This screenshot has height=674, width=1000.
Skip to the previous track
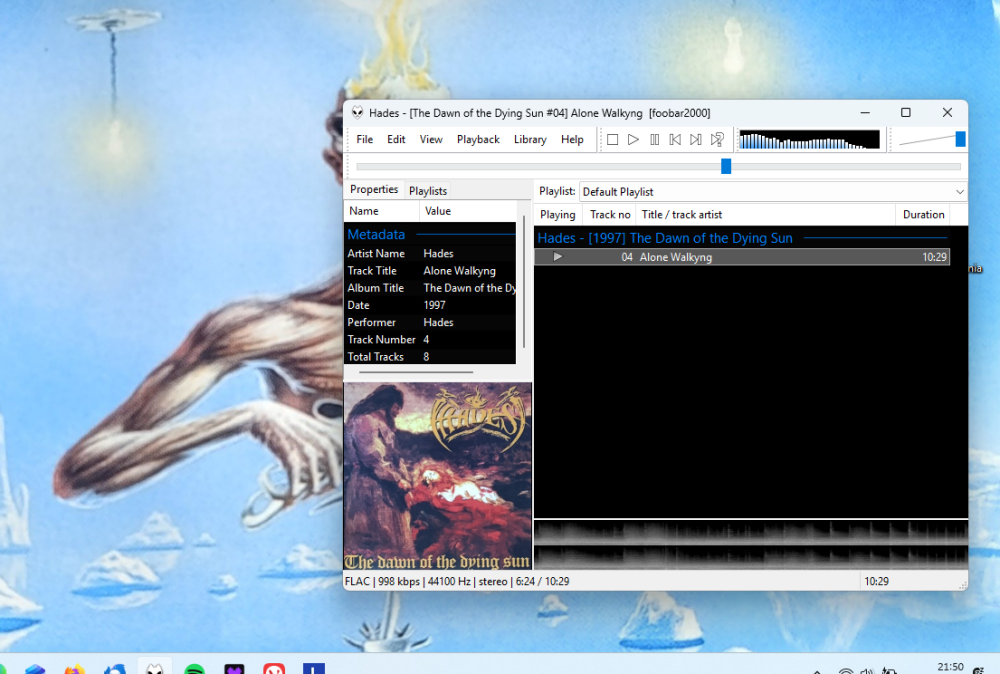(675, 140)
